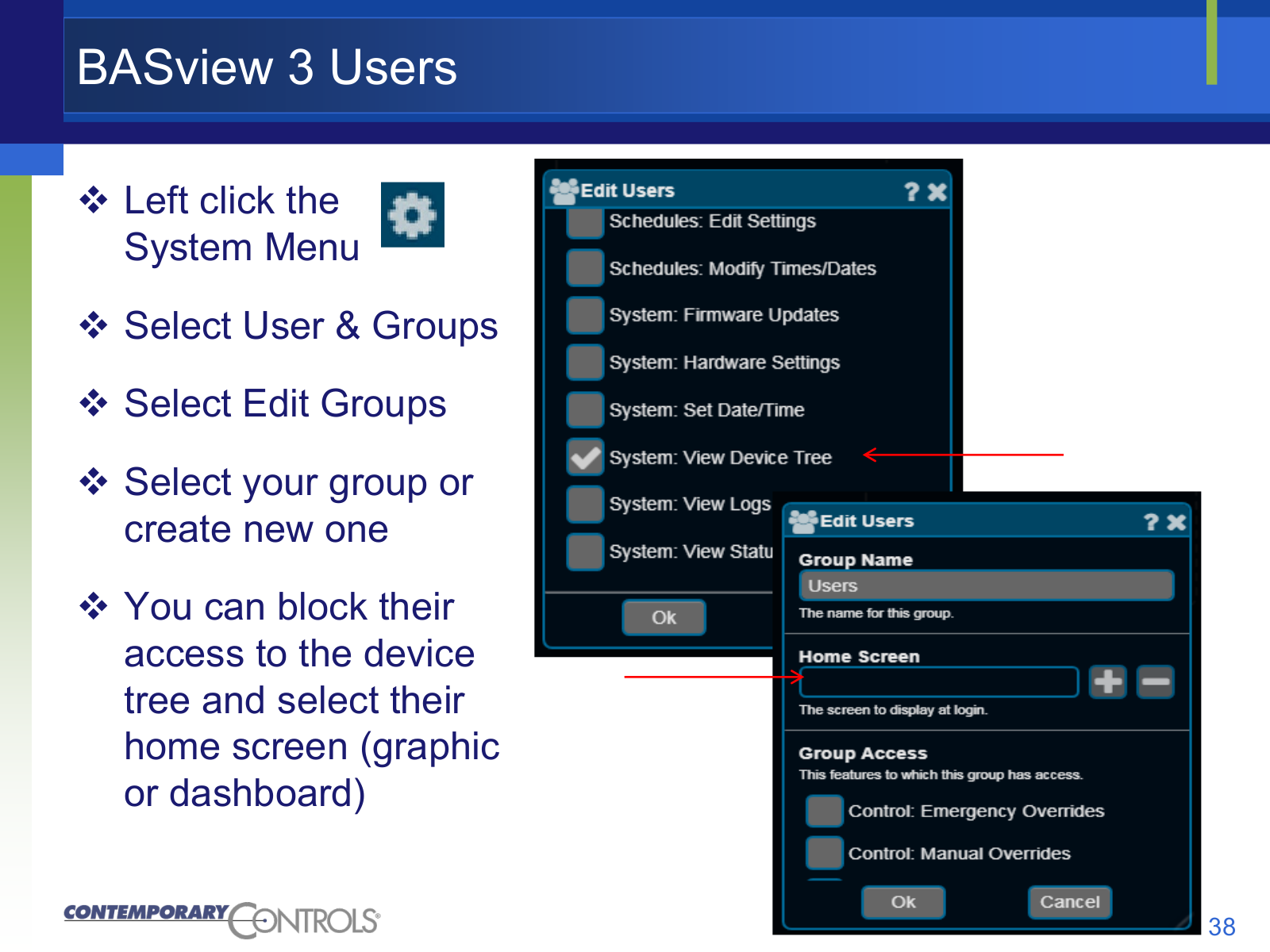The width and height of the screenshot is (1270, 952).
Task: Enable Schedules: Modify Times/Dates checkbox
Action: [586, 268]
